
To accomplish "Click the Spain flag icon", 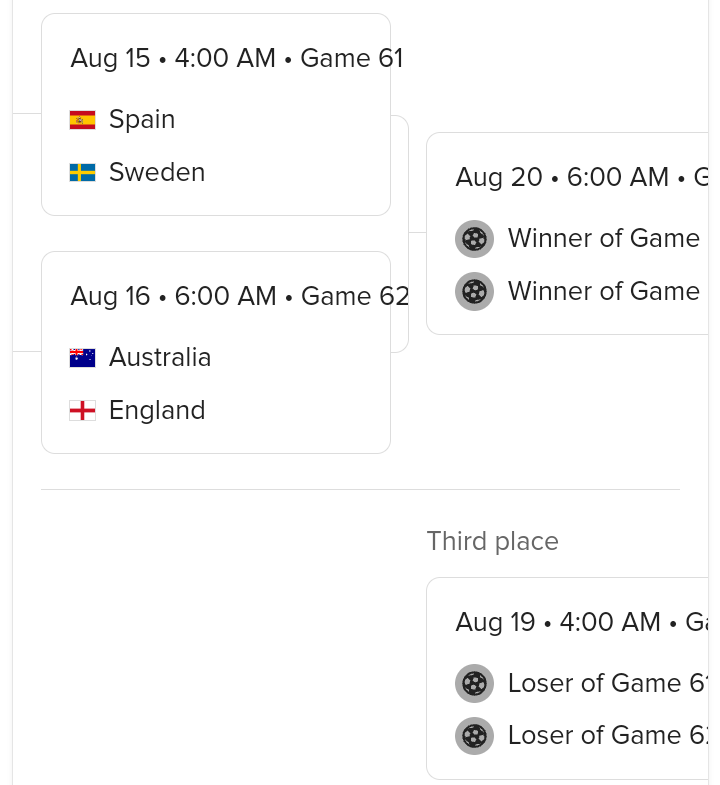I will (82, 120).
